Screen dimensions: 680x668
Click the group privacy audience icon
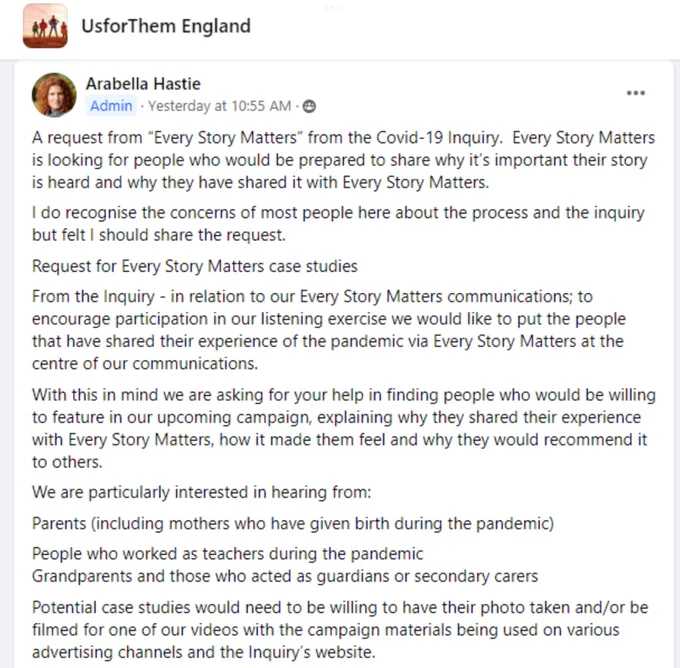(309, 106)
